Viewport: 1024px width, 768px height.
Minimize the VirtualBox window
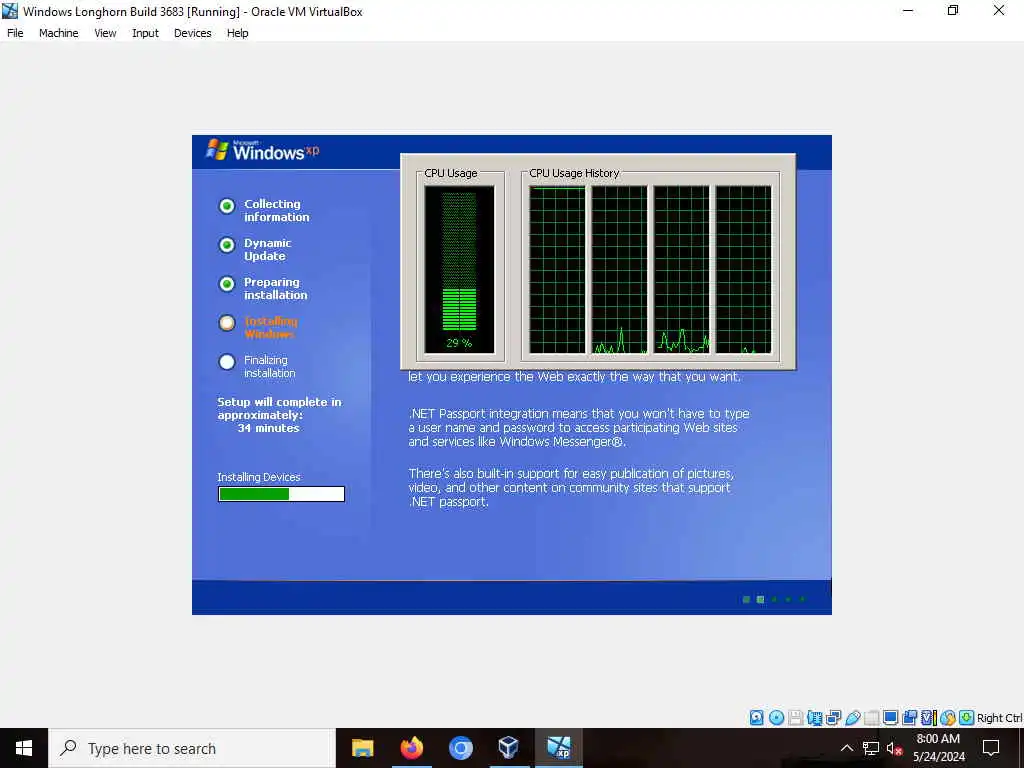click(x=908, y=11)
